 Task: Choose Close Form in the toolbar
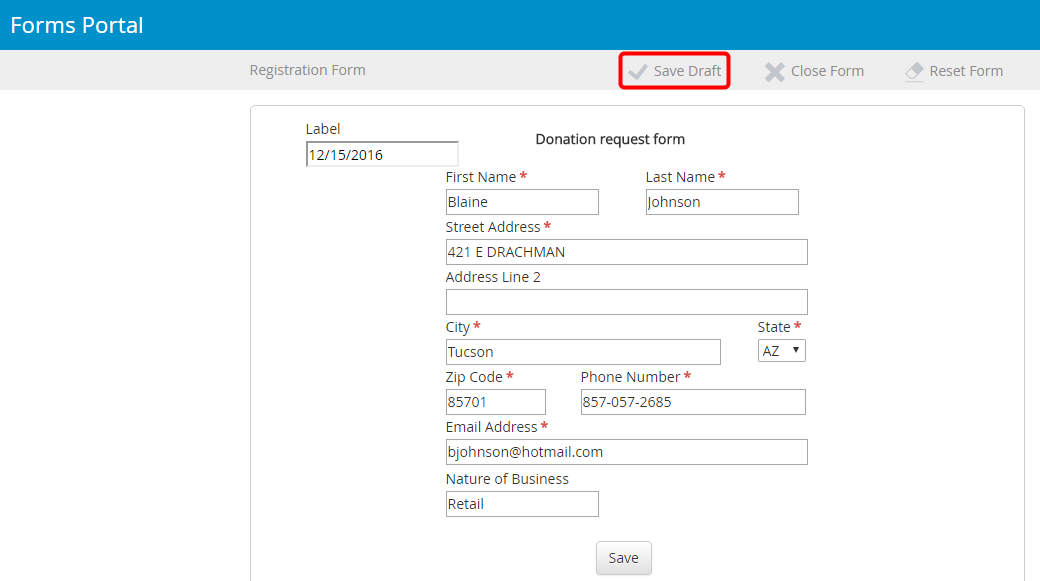pyautogui.click(x=827, y=71)
